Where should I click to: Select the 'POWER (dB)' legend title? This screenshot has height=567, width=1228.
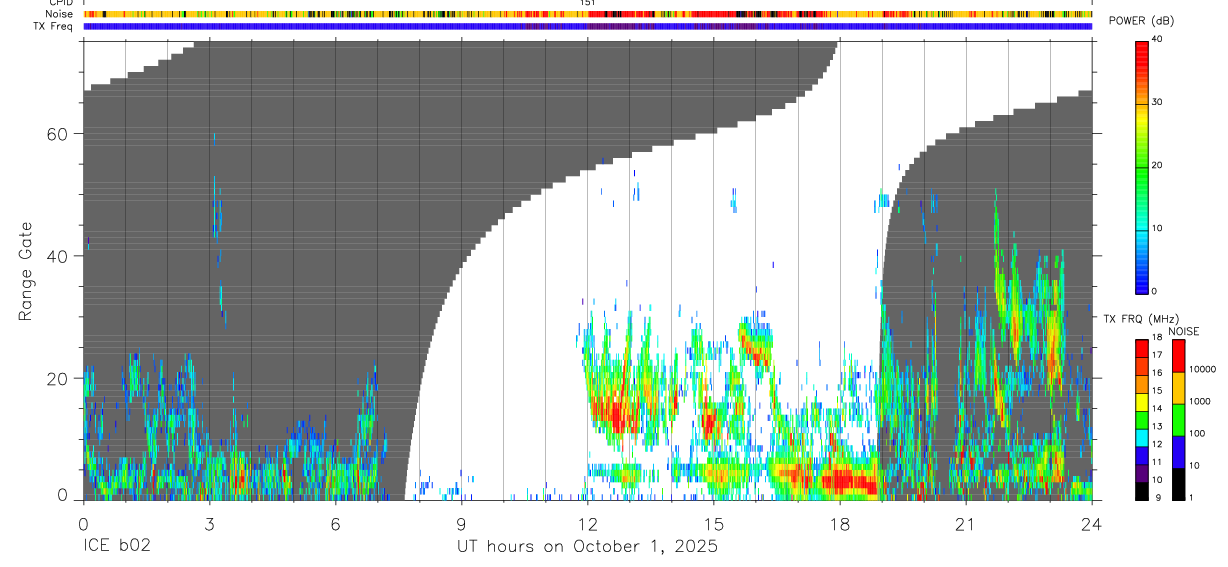pos(1141,21)
